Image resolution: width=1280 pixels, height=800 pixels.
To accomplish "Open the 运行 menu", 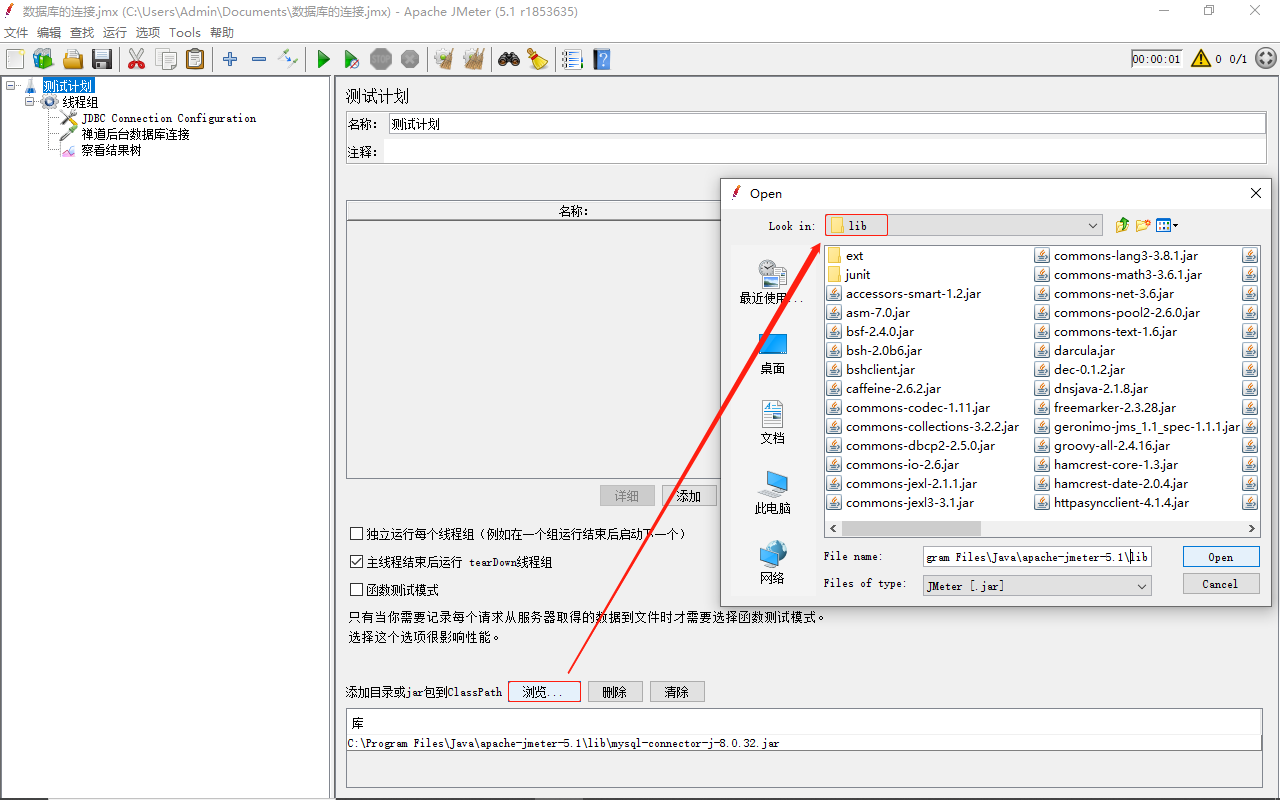I will tap(115, 32).
